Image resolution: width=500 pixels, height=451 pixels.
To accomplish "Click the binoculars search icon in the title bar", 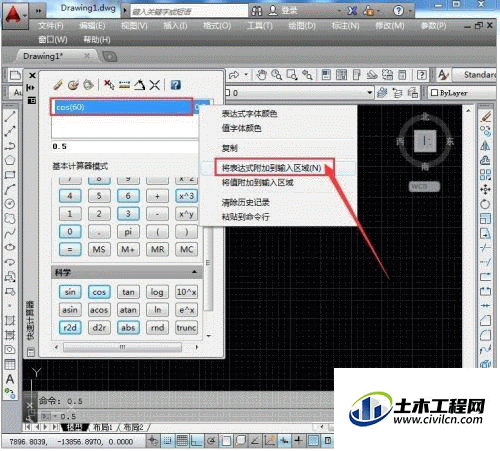I will point(257,11).
